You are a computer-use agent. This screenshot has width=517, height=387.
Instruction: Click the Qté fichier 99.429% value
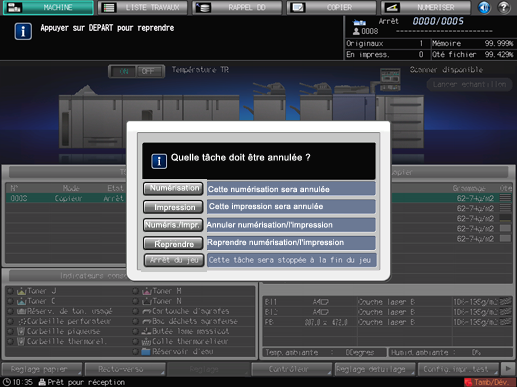tap(499, 54)
